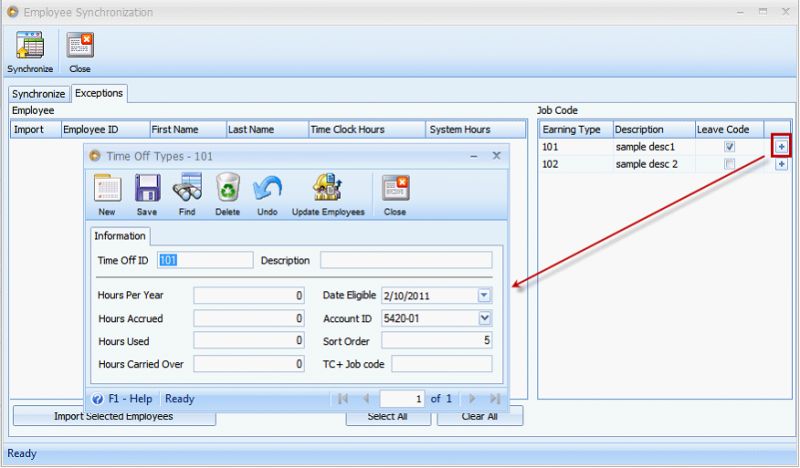Click the Save floppy disk icon

point(147,188)
